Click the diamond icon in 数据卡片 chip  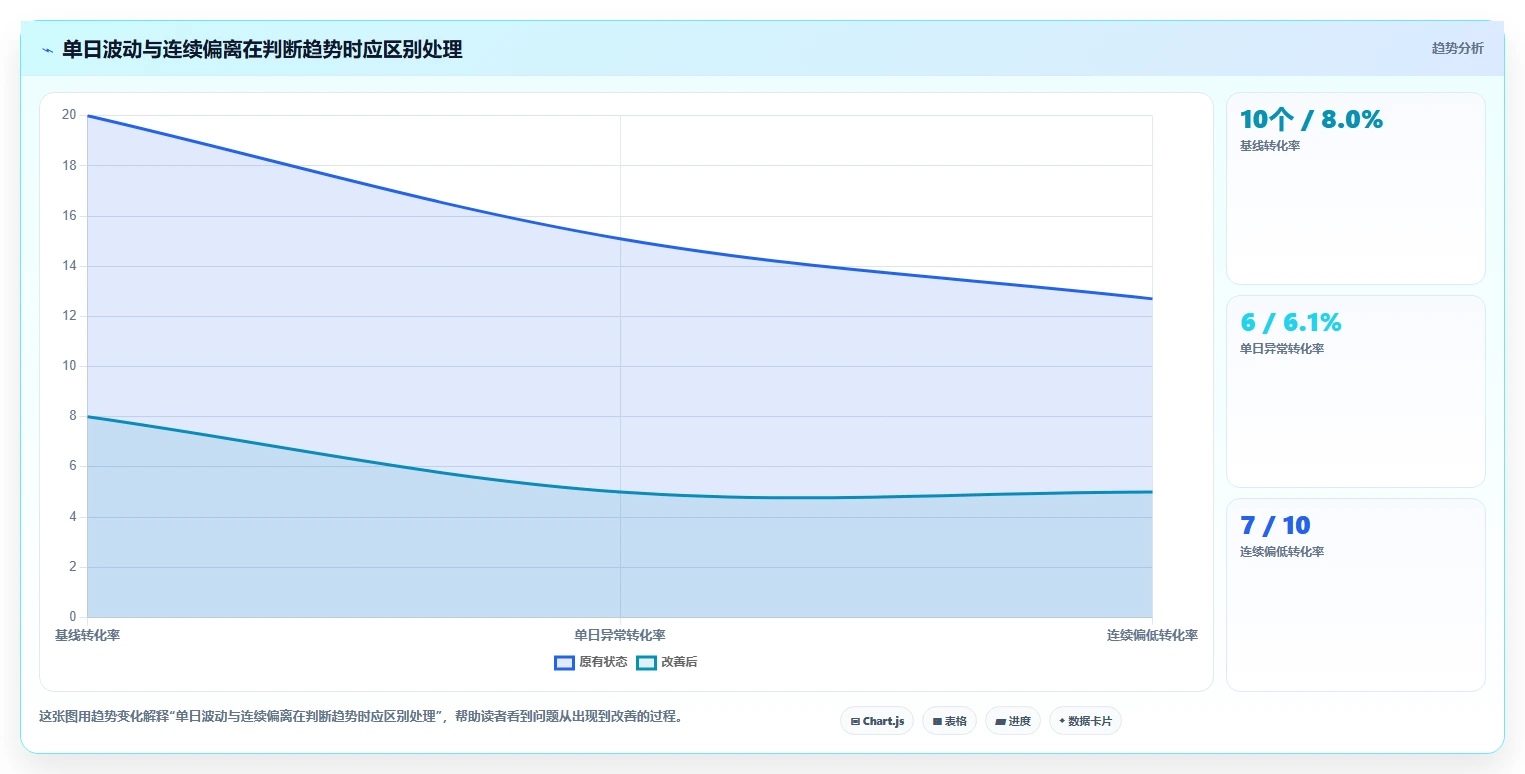[1062, 721]
